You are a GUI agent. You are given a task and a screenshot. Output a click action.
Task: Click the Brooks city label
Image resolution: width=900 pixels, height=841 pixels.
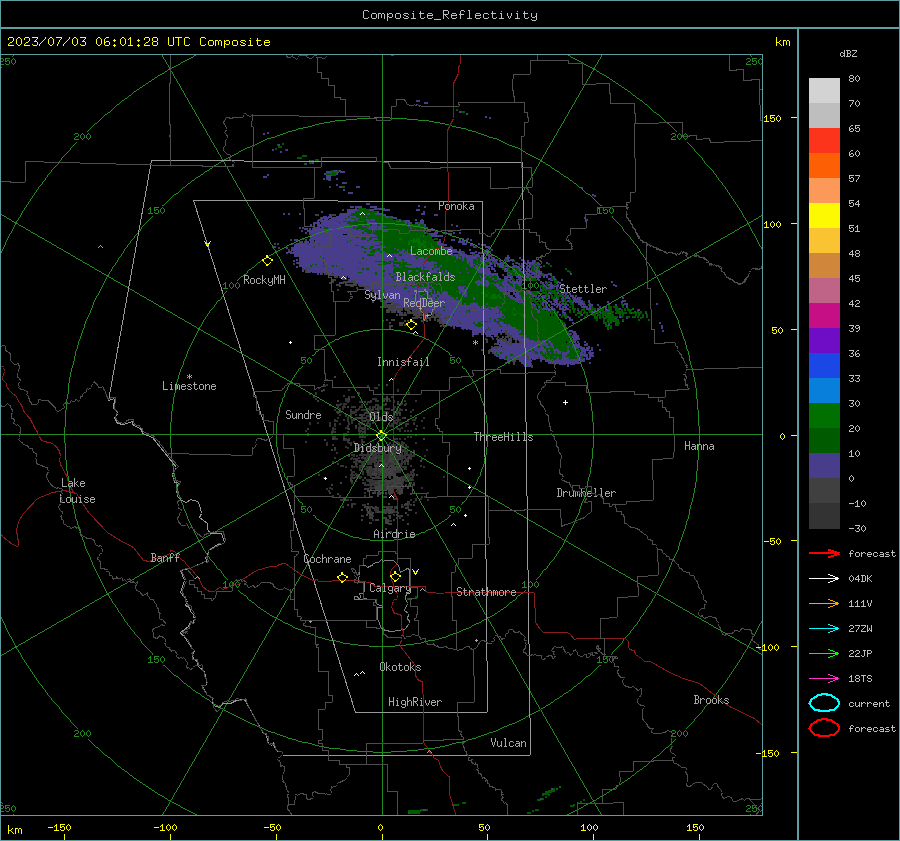point(711,700)
